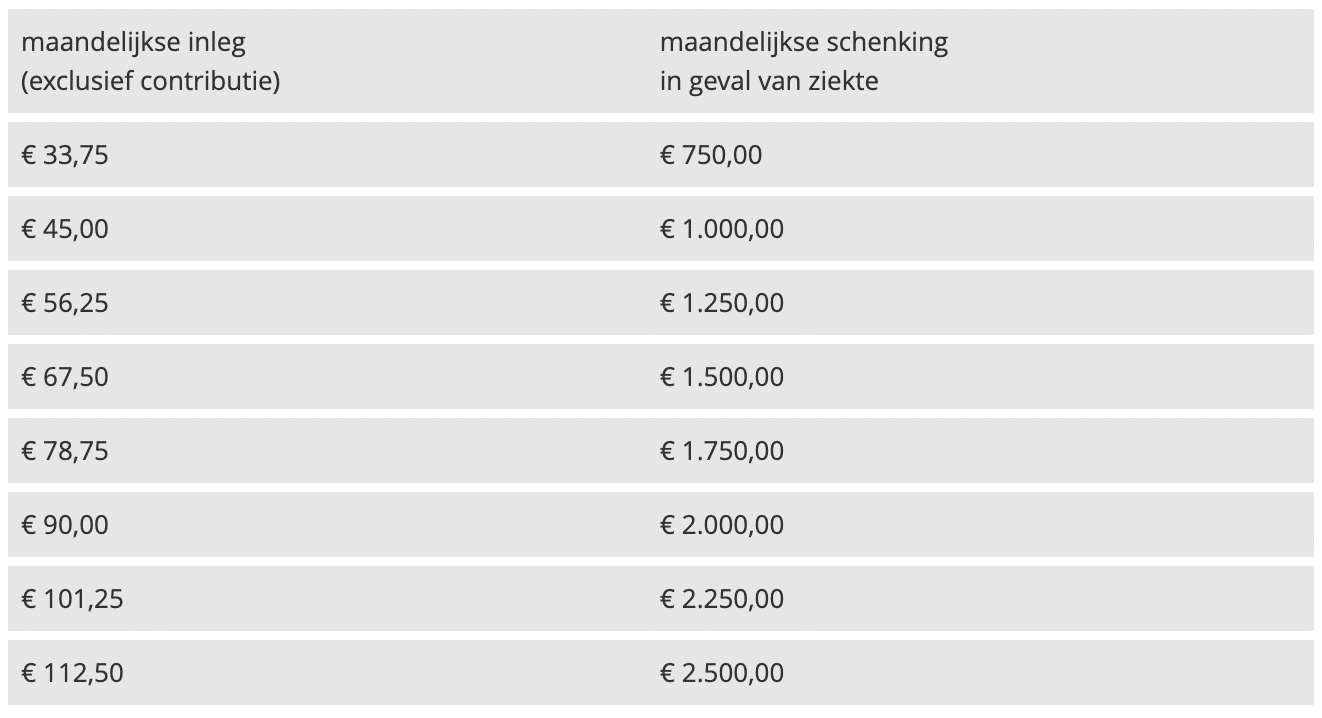This screenshot has width=1322, height=718.
Task: Select the € 2.250,00 donation value
Action: pos(722,599)
